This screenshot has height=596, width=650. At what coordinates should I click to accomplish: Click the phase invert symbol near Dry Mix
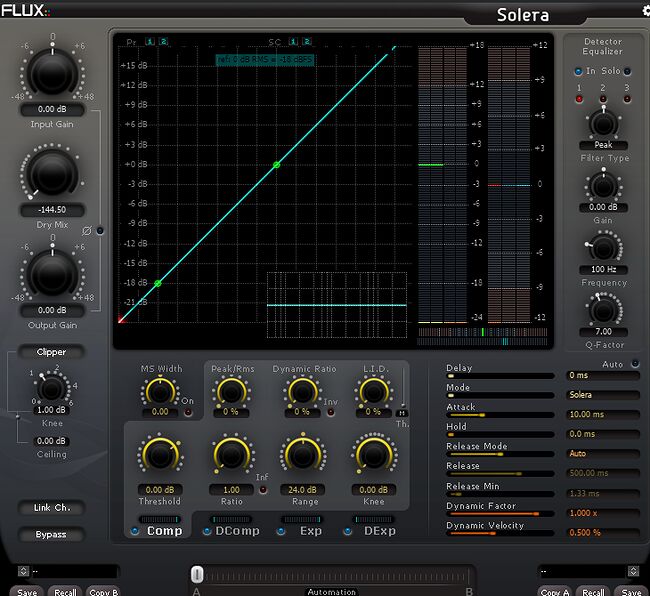tap(86, 230)
